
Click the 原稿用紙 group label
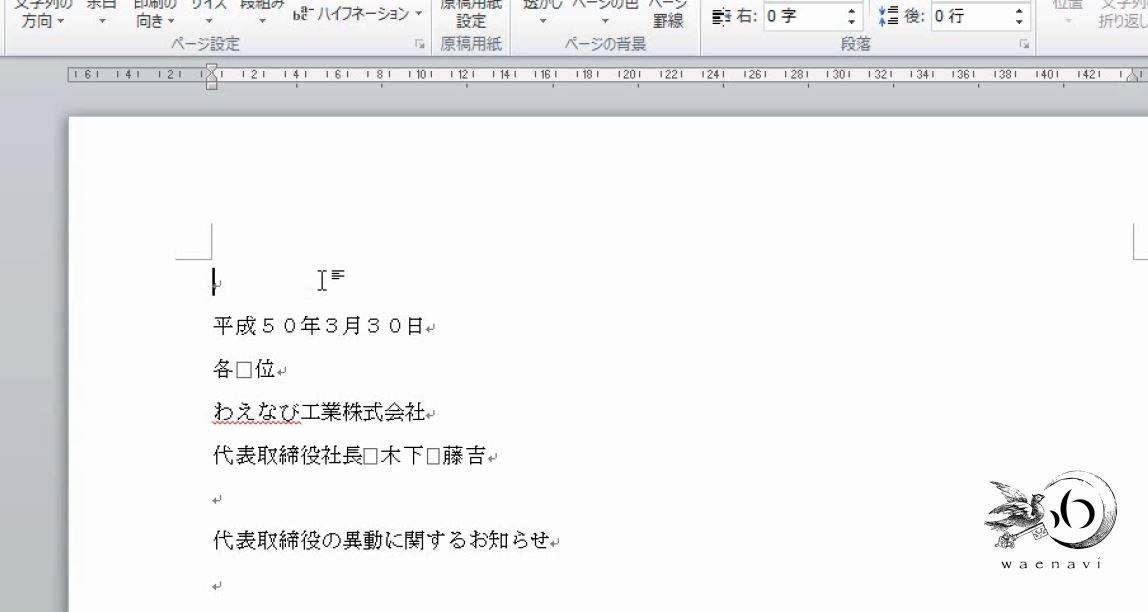coord(471,45)
